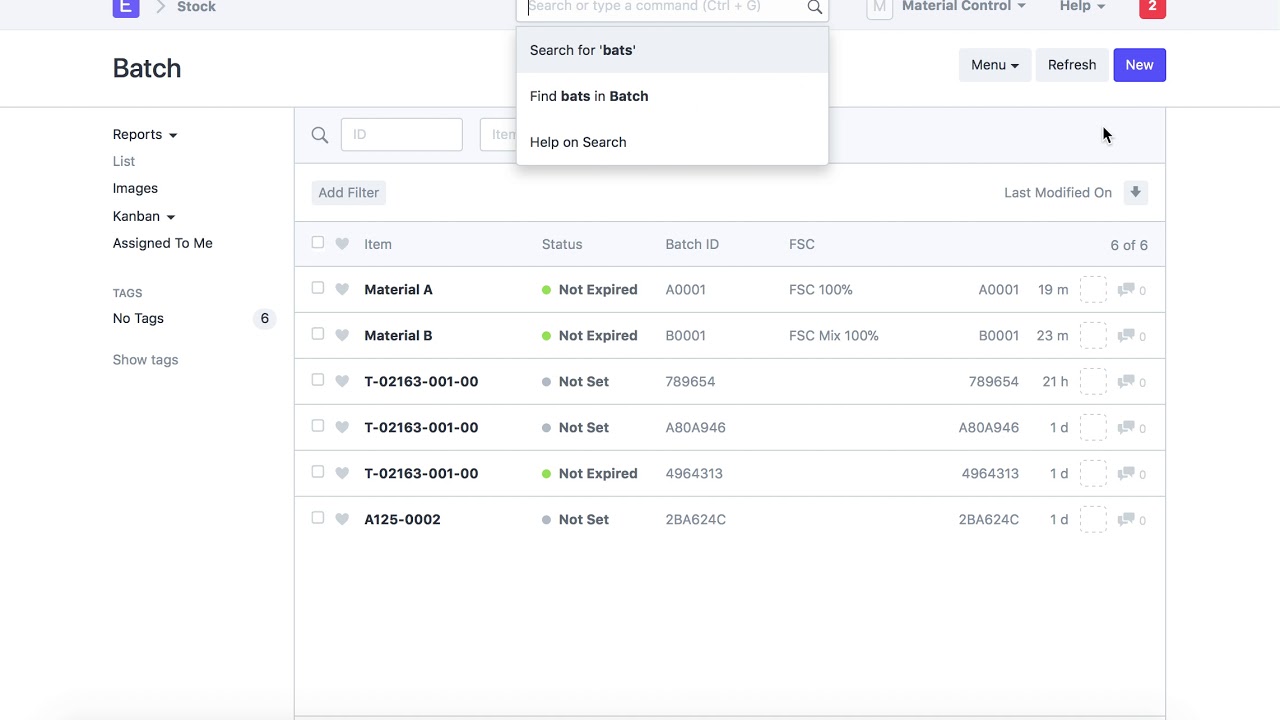Click the Refresh button
1280x720 pixels.
1072,65
